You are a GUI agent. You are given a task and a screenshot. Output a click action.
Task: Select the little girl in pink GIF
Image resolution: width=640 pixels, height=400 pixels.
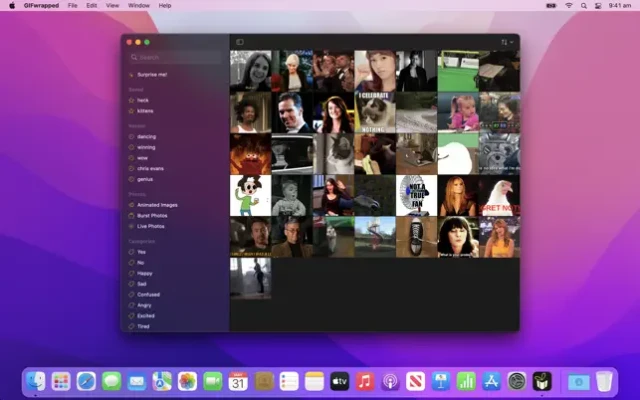(458, 112)
